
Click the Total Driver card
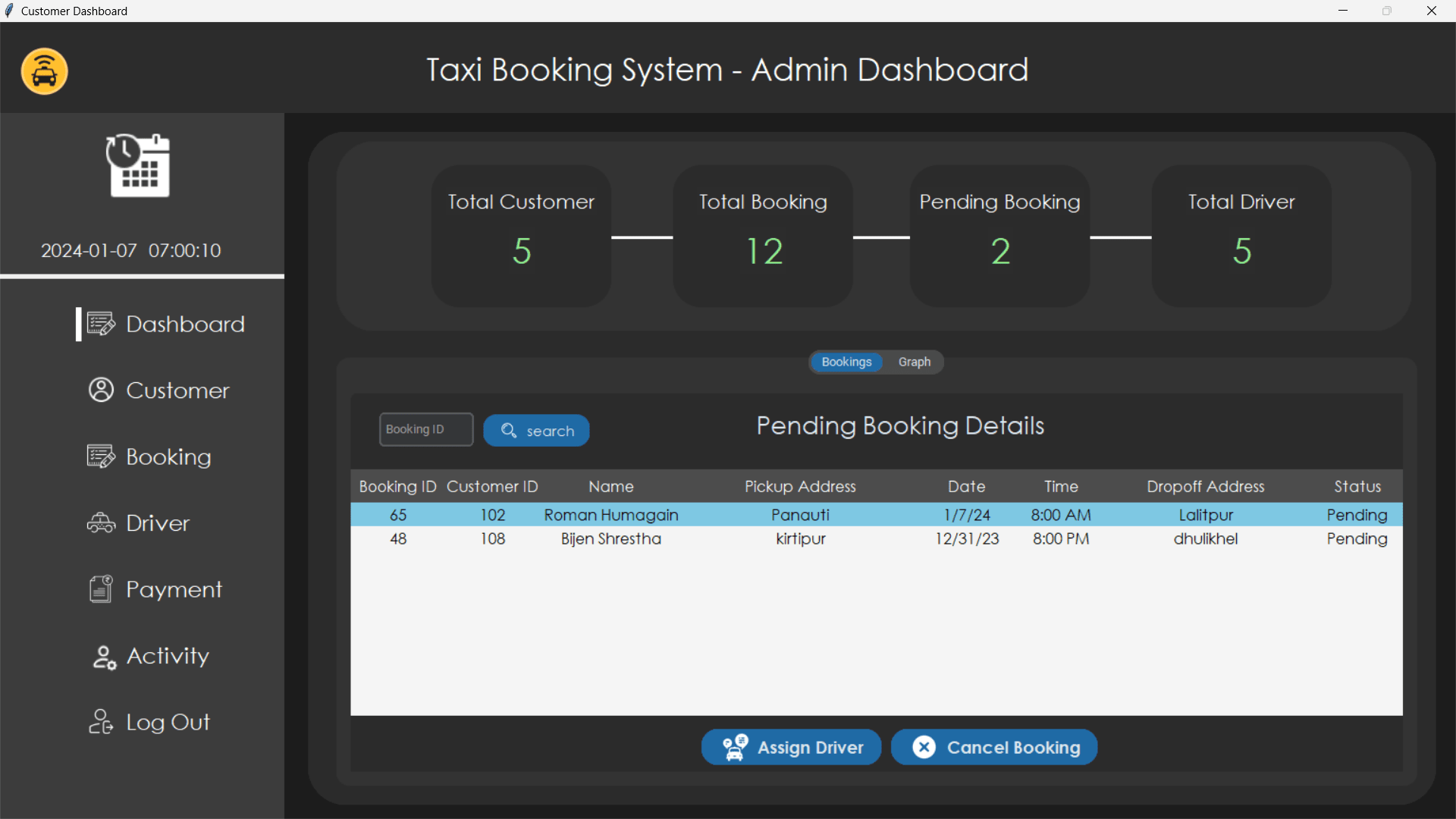[1241, 236]
